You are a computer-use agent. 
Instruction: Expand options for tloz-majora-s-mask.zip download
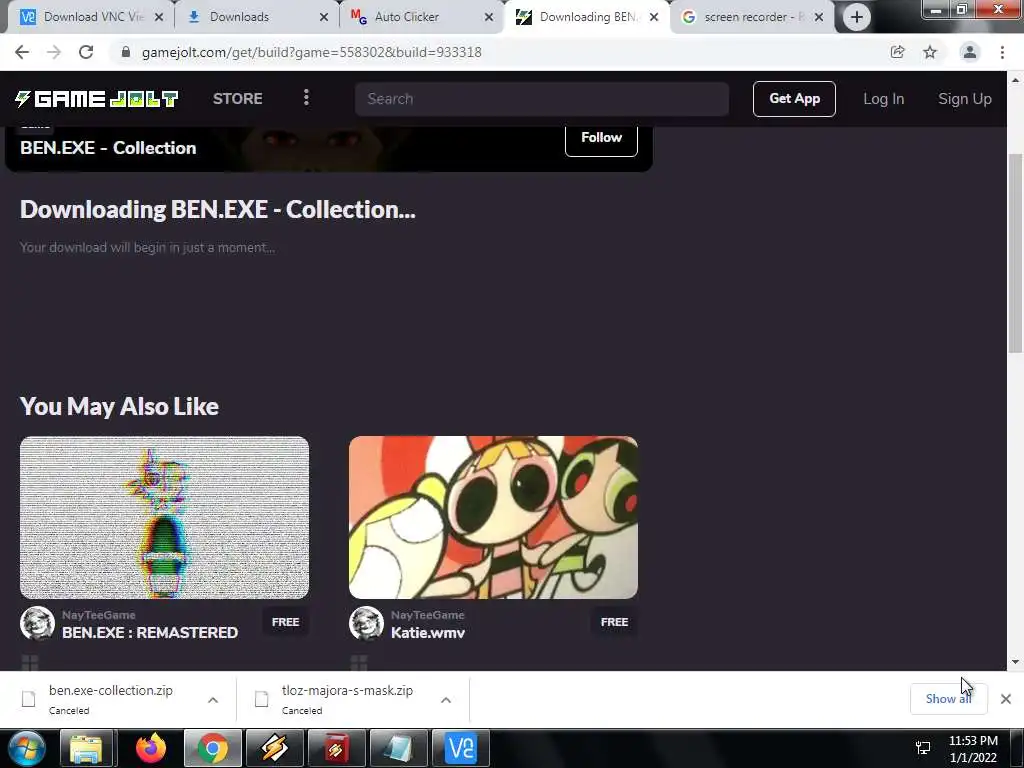click(x=446, y=699)
